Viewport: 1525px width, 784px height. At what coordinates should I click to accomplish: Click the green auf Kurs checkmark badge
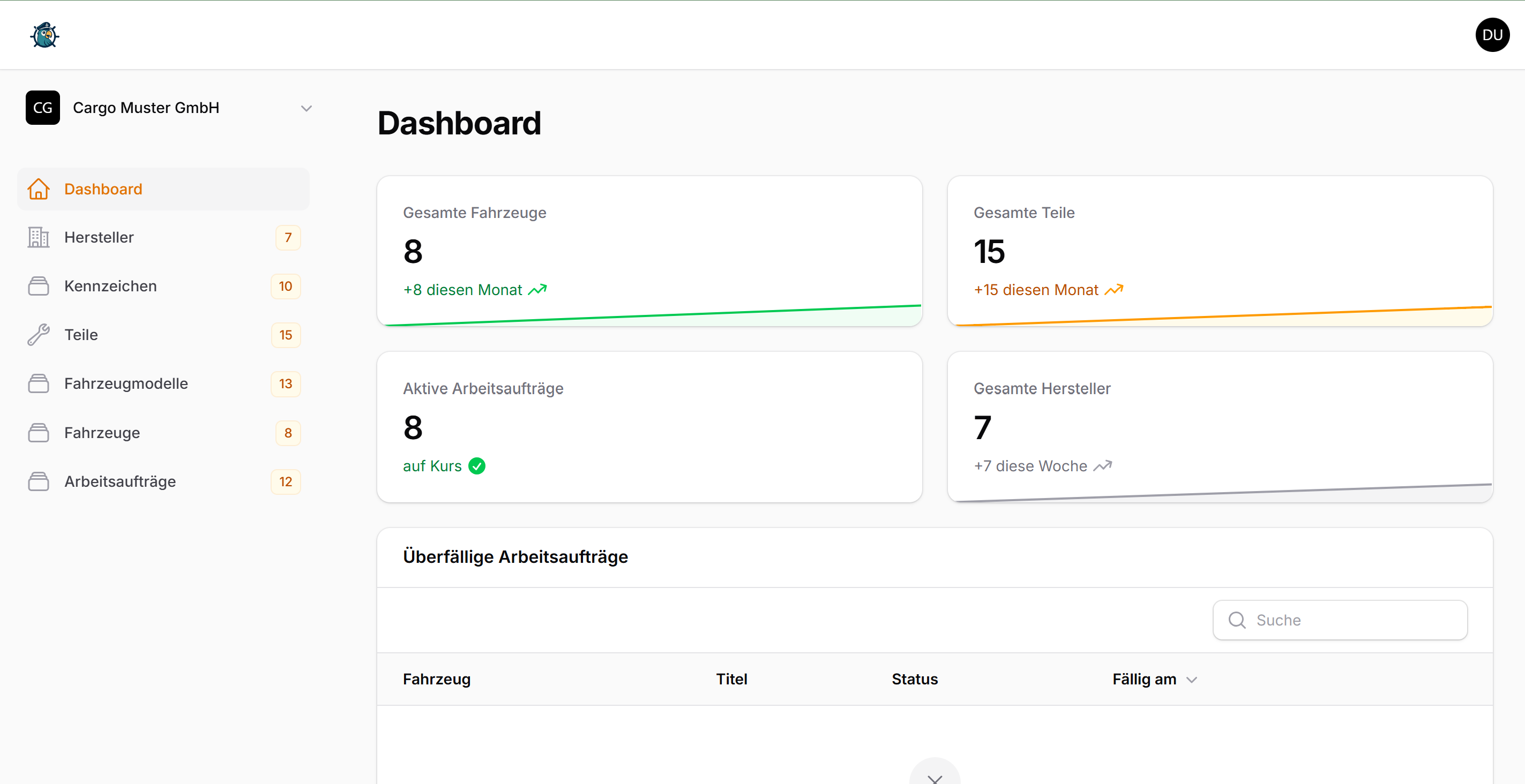point(477,466)
